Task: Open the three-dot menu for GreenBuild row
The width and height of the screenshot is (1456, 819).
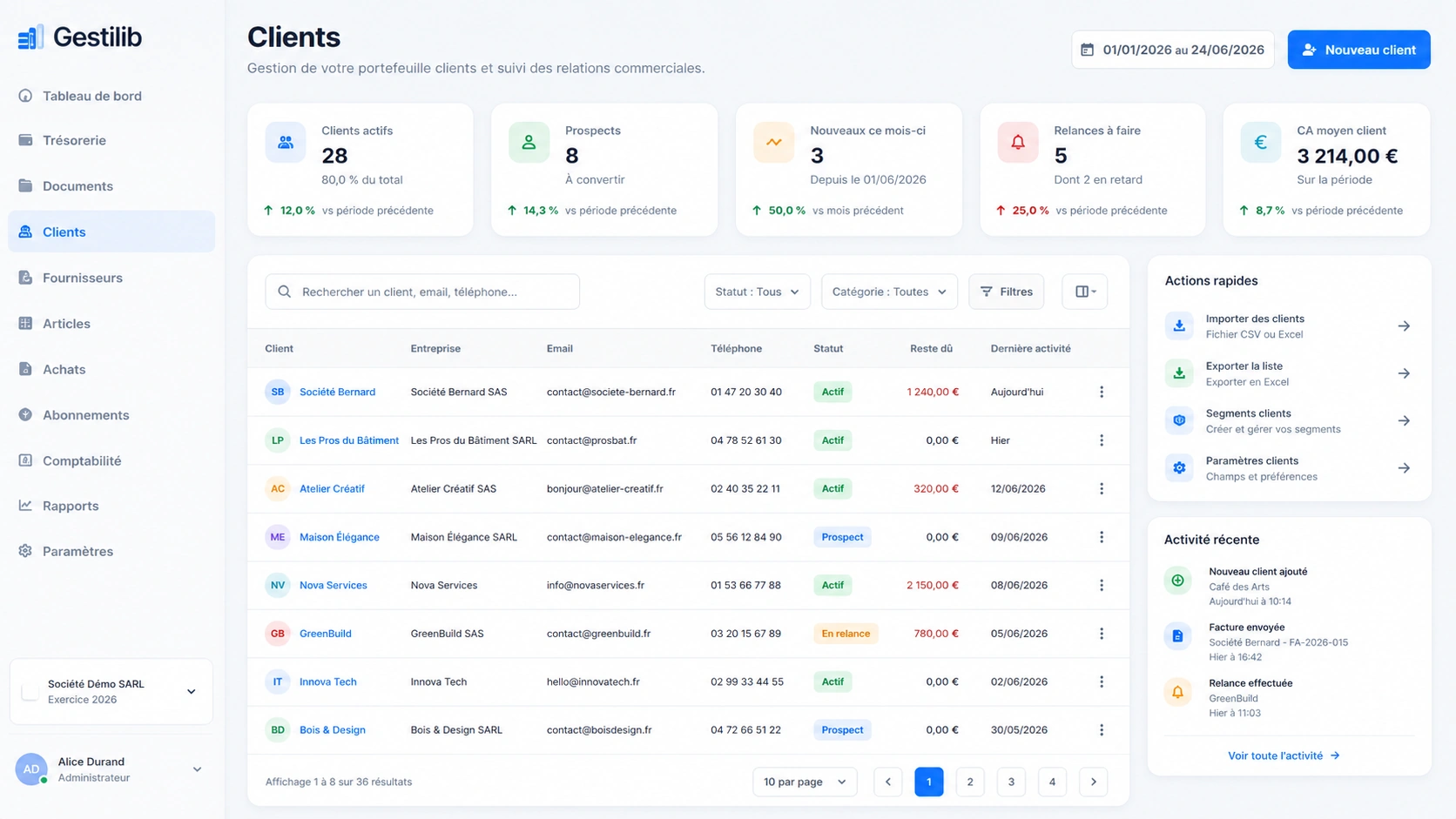Action: (x=1102, y=634)
